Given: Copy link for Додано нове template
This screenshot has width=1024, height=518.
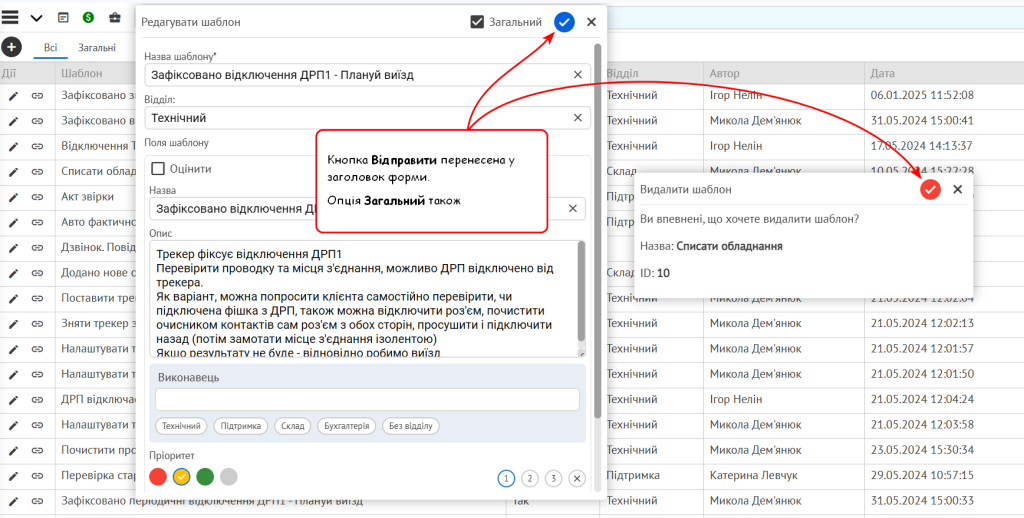Looking at the screenshot, I should pyautogui.click(x=37, y=274).
